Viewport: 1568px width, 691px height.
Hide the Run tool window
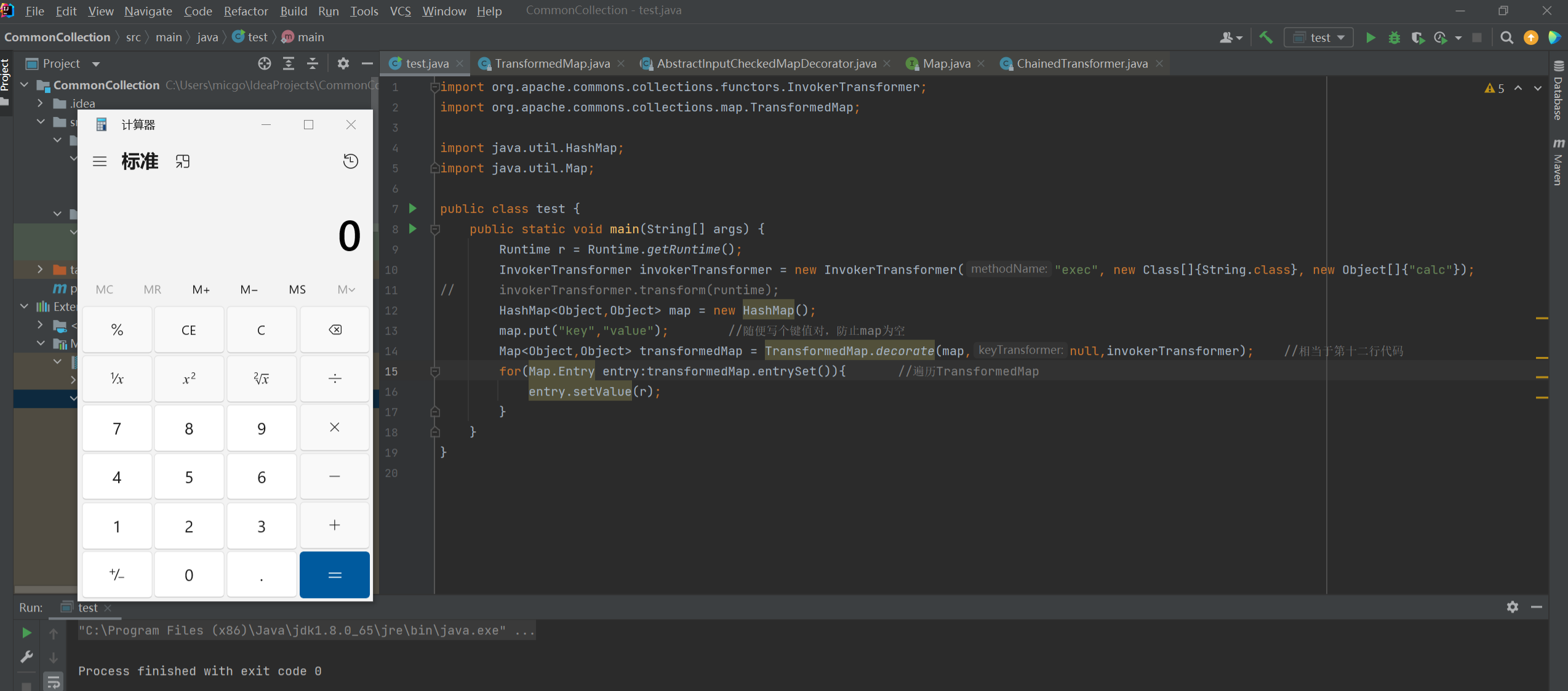(x=1537, y=607)
